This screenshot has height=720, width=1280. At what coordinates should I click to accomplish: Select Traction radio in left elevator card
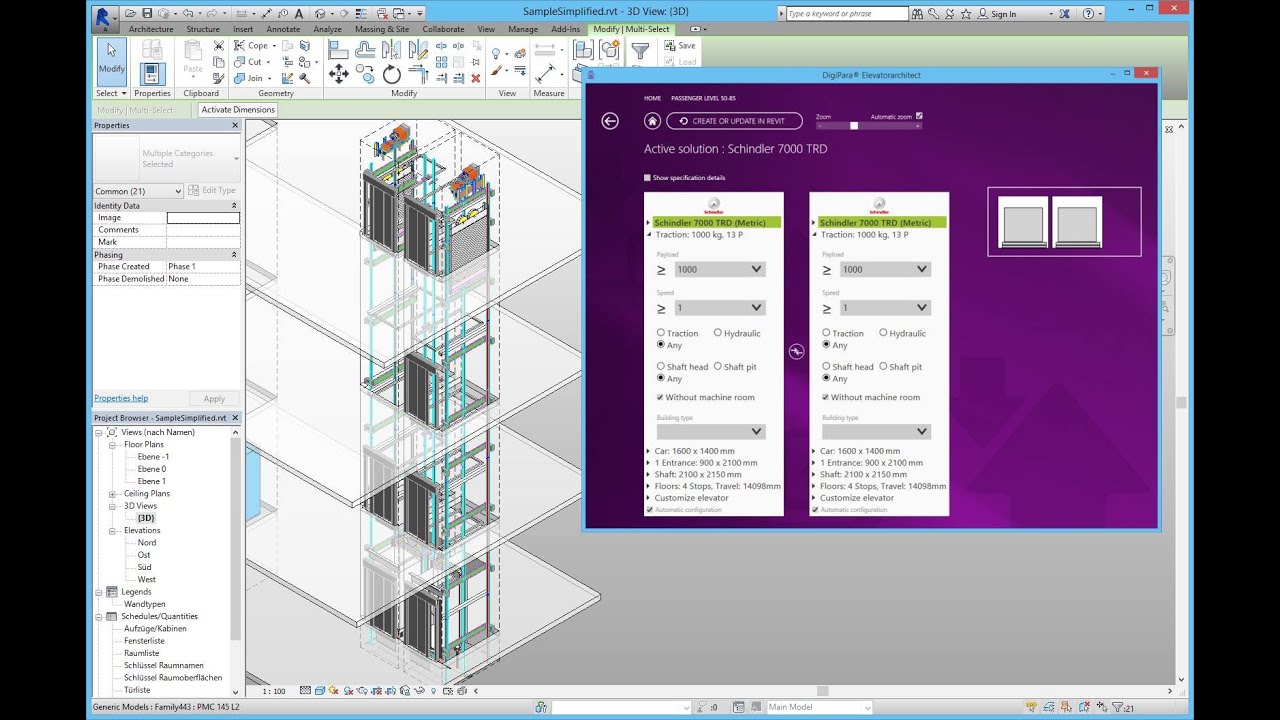pos(661,333)
